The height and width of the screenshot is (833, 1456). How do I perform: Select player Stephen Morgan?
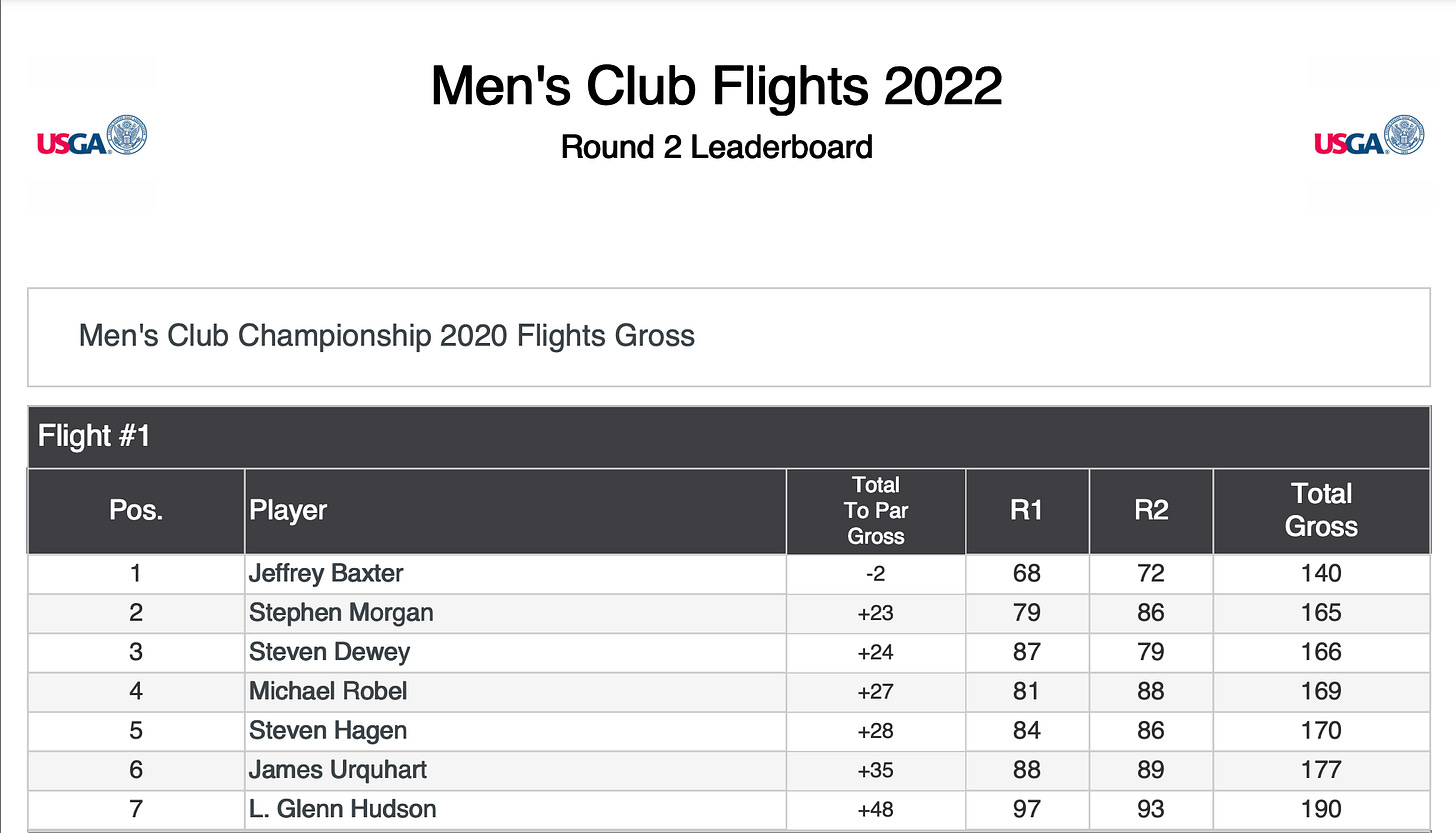pos(341,613)
